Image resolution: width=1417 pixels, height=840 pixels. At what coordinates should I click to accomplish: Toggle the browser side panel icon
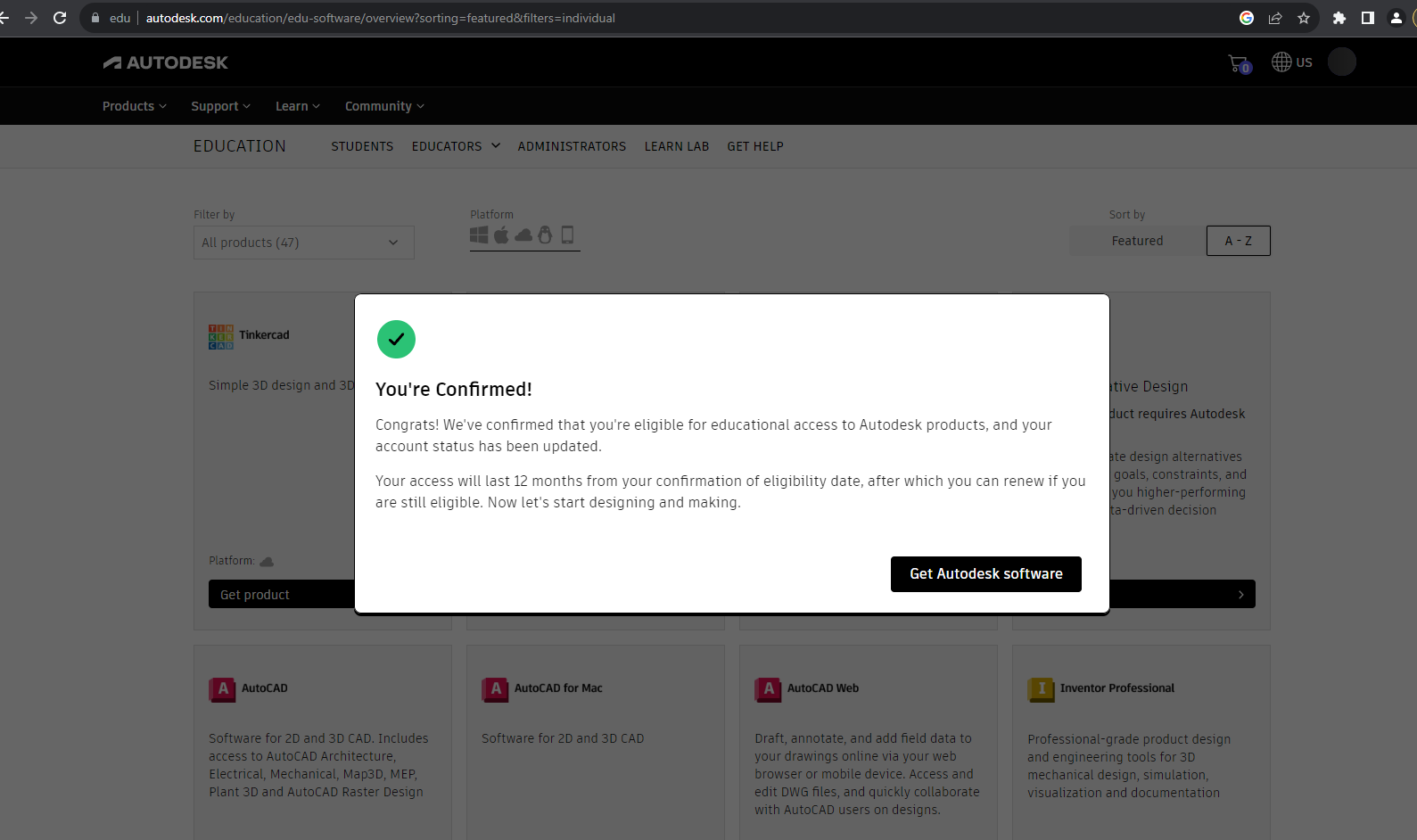(1368, 18)
